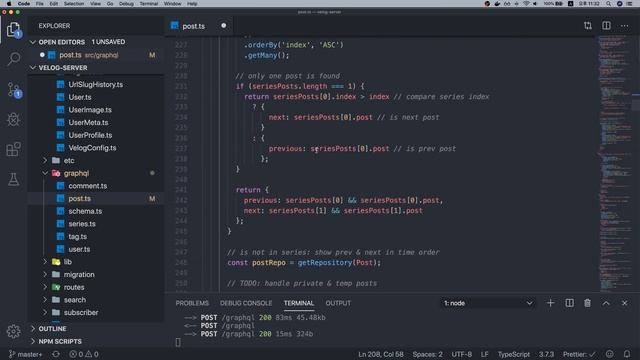Open schema.ts in graphql folder
Screen dimensions: 640x360
85,211
